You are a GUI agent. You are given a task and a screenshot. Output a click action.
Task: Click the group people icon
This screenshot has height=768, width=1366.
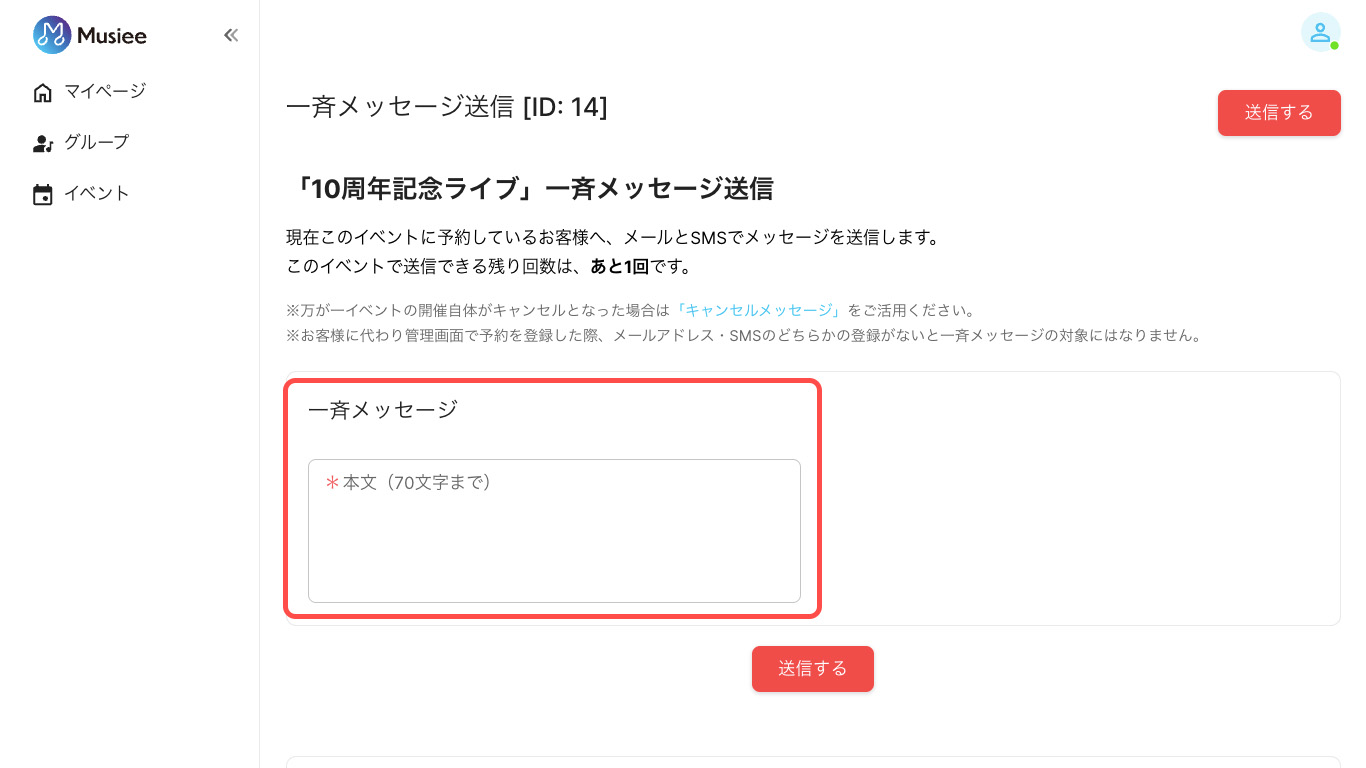coord(43,144)
